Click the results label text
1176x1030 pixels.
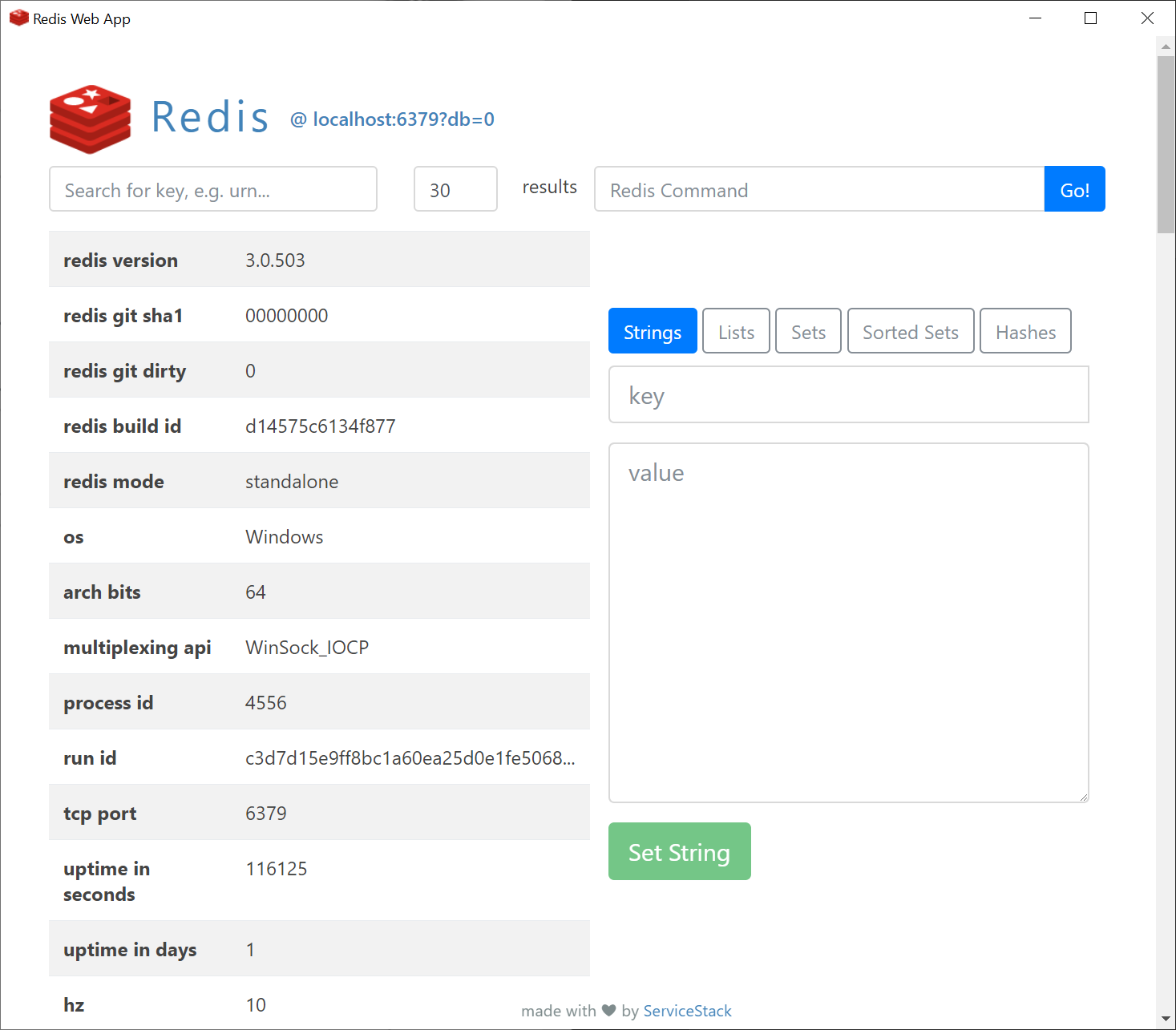(549, 187)
